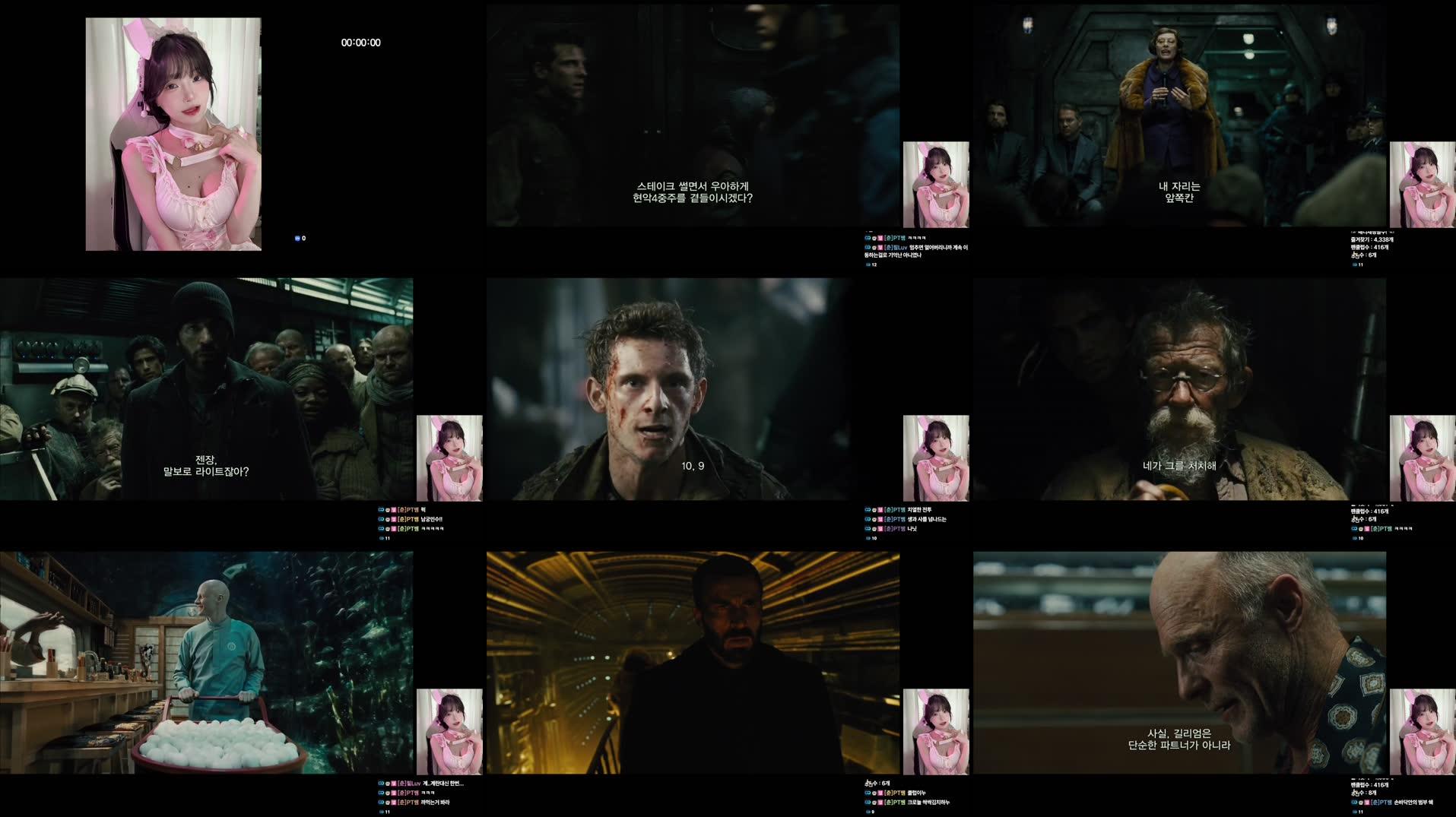Click the username [춘]릴Luv in chat

click(897, 247)
